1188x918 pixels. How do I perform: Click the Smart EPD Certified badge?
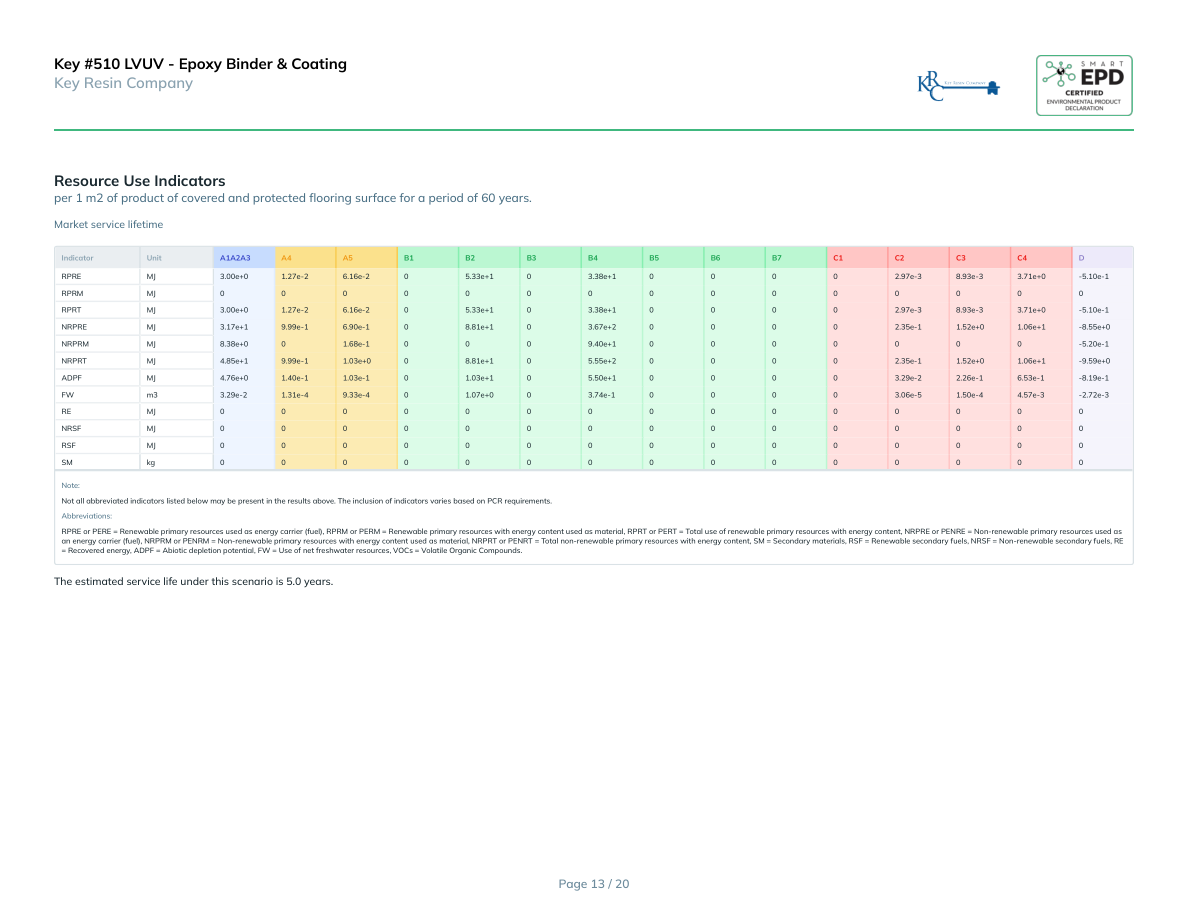pos(1084,85)
